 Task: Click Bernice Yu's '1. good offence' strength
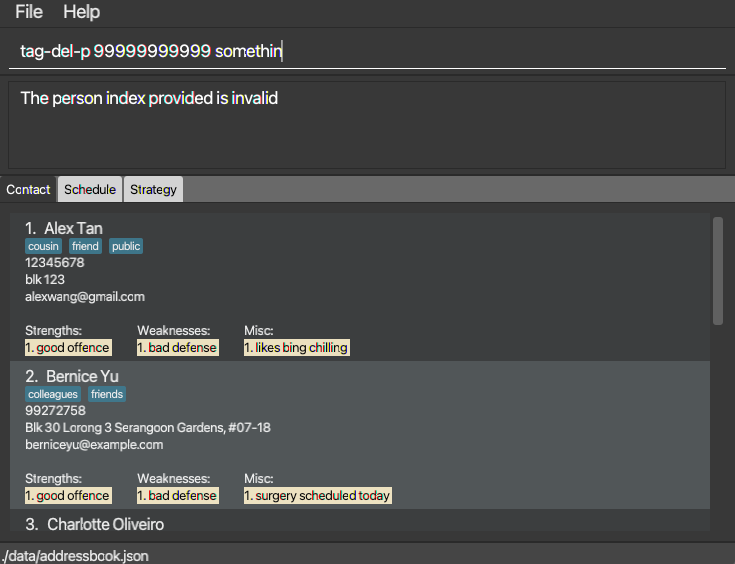click(68, 496)
